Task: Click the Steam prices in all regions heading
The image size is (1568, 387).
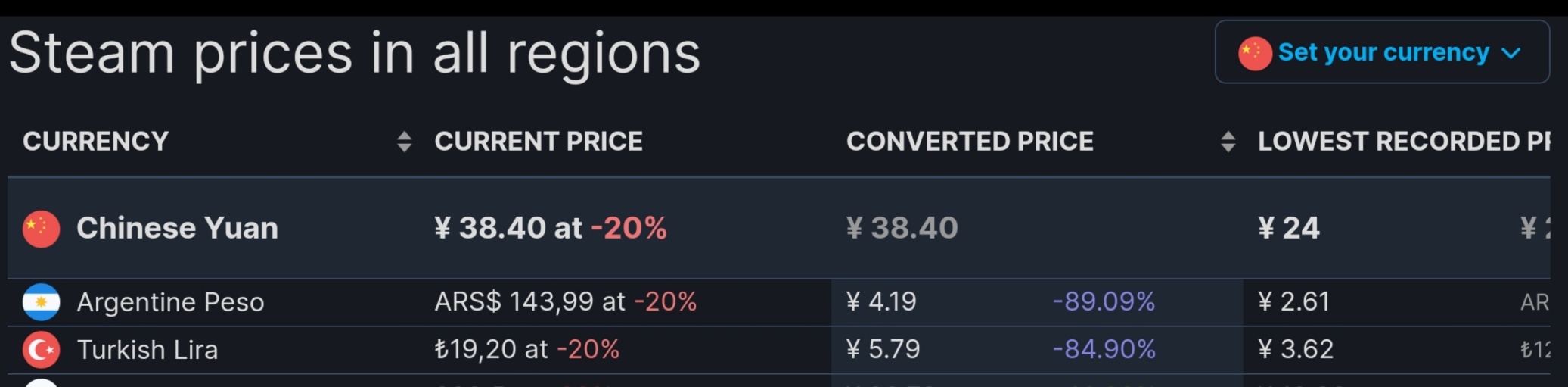Action: pyautogui.click(x=355, y=53)
